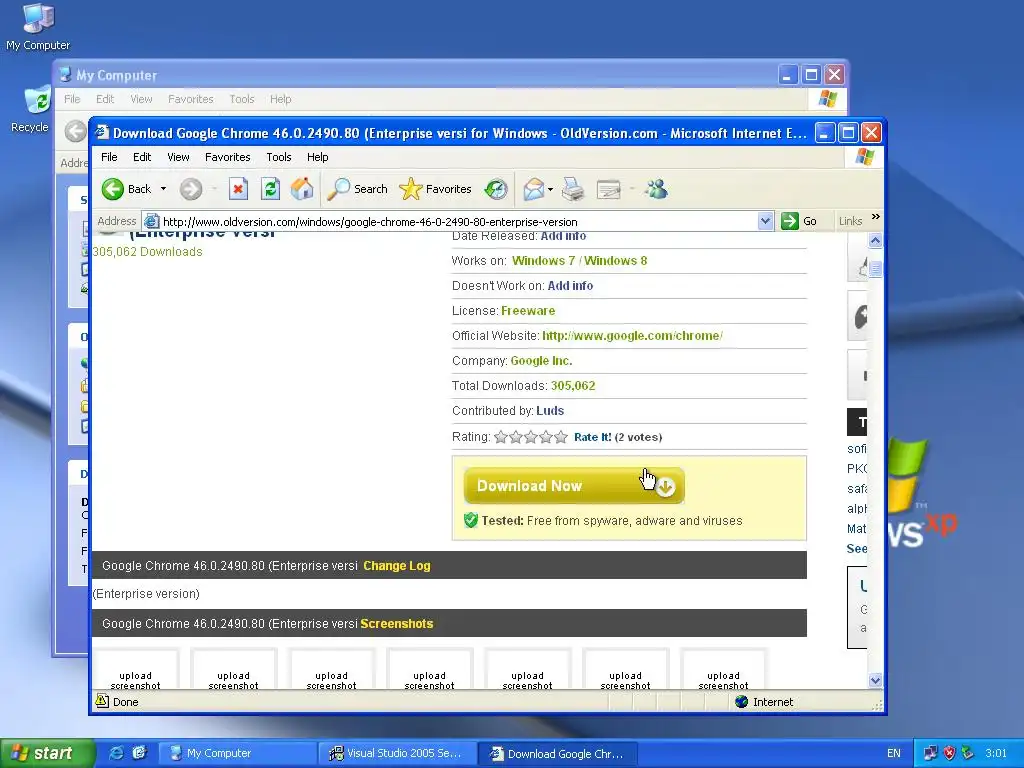Click the Internet zone globe in status bar
This screenshot has height=768, width=1024.
(x=741, y=702)
